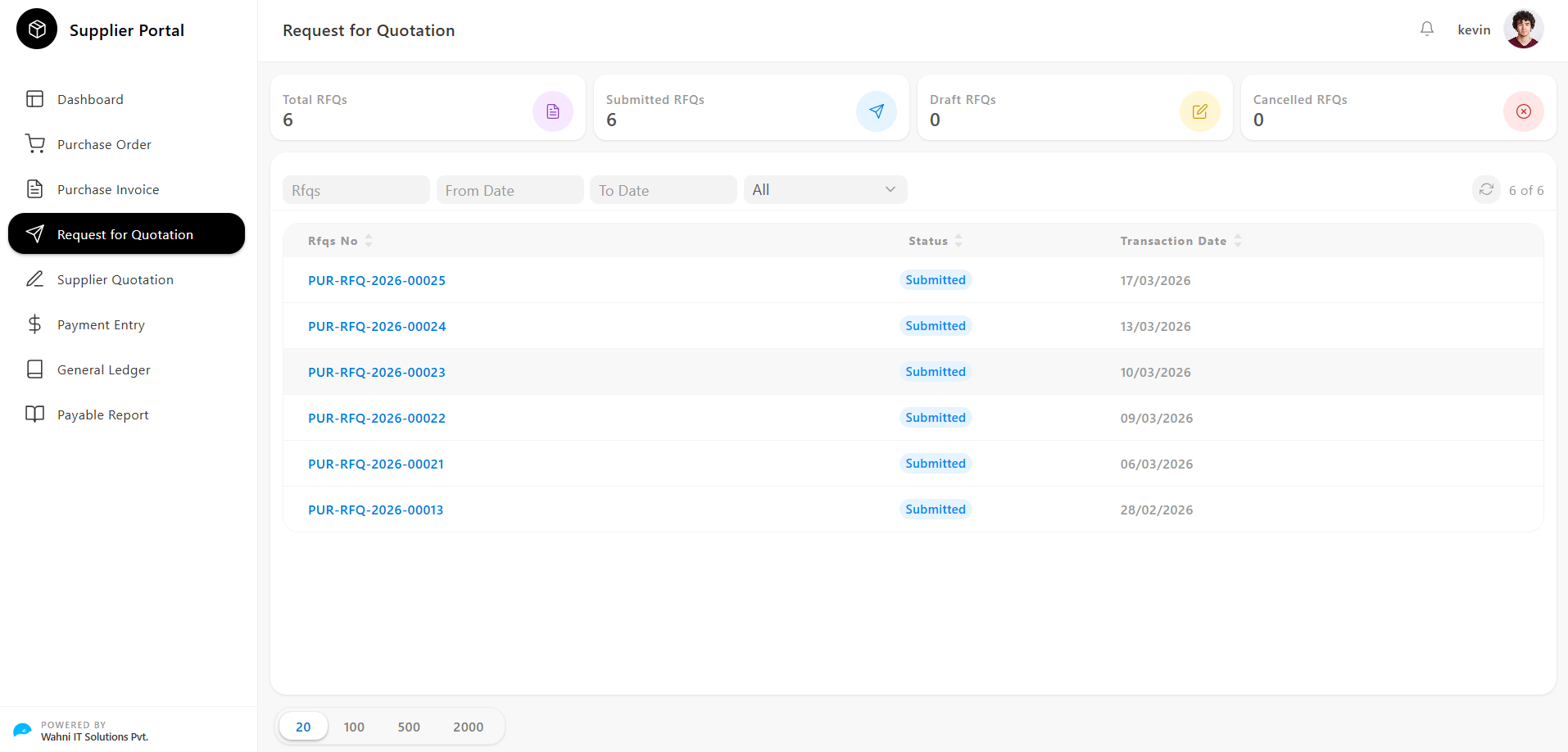Click the Submitted RFQs paper-plane icon
The image size is (1568, 752).
click(877, 111)
